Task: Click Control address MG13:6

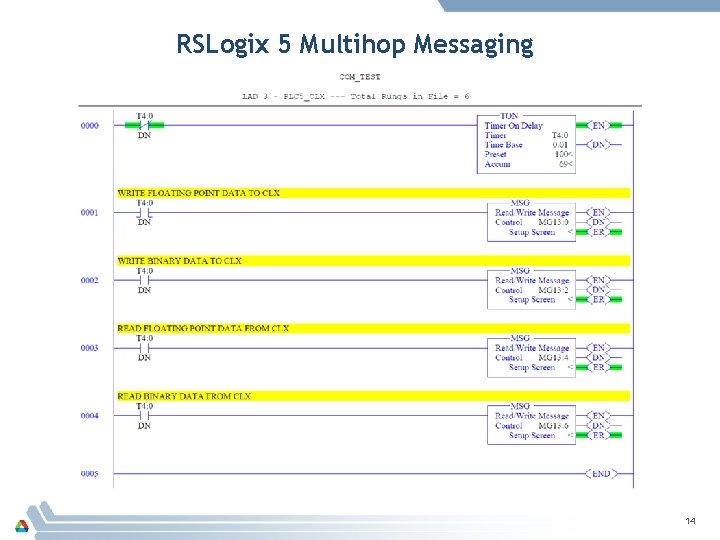Action: [553, 426]
